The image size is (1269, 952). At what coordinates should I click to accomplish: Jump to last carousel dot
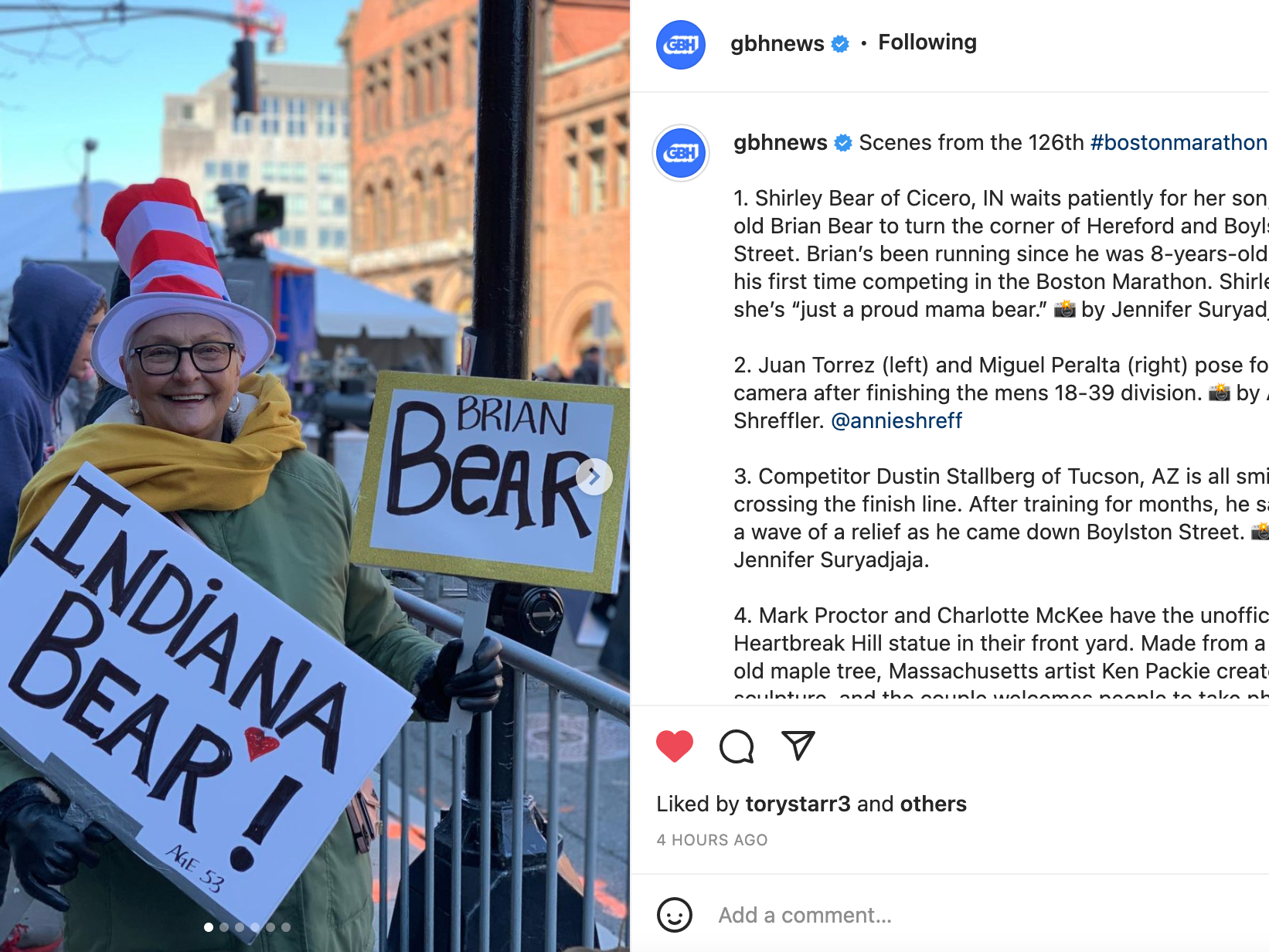pos(286,926)
